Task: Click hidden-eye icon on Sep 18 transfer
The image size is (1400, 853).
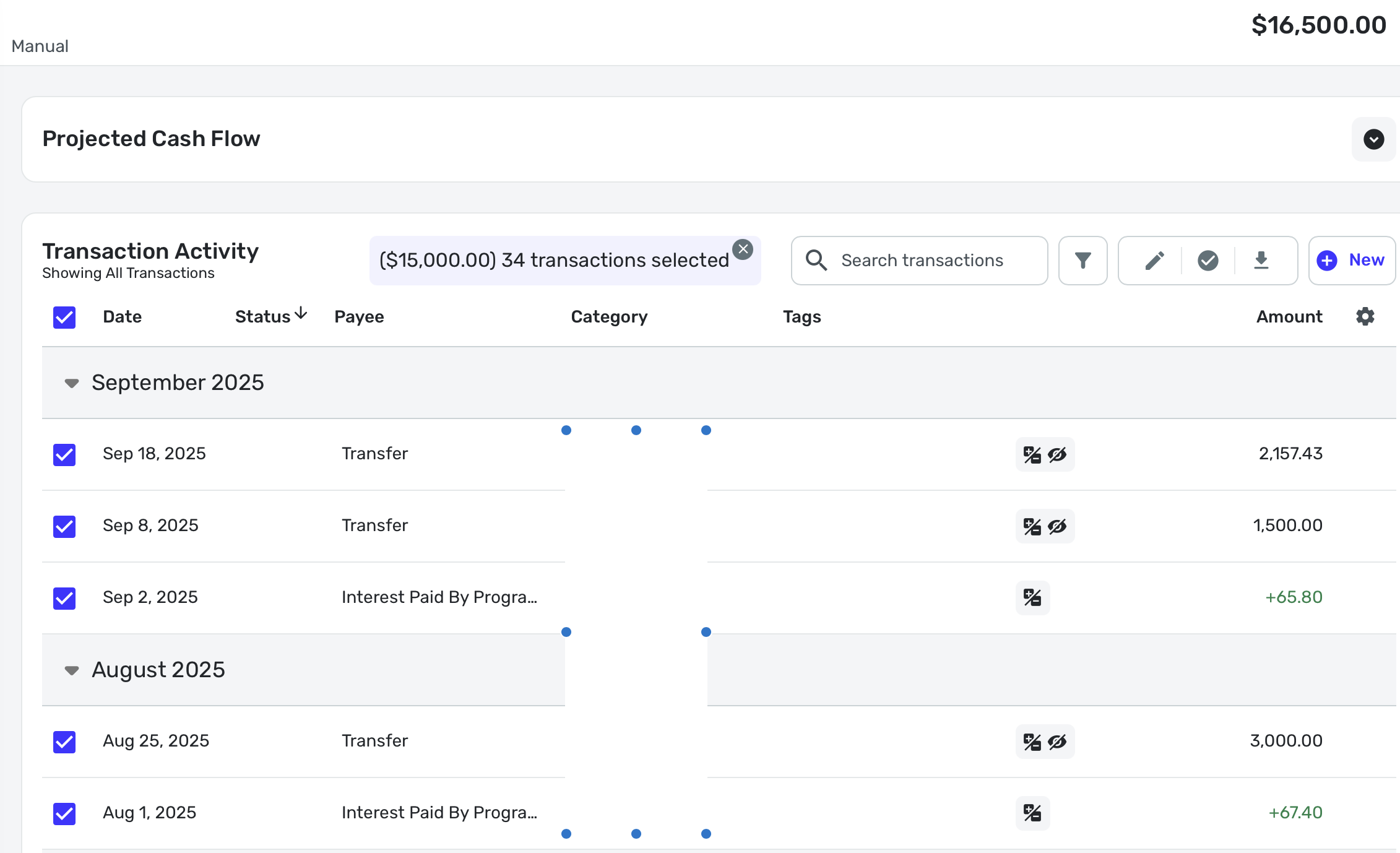Action: pyautogui.click(x=1057, y=455)
